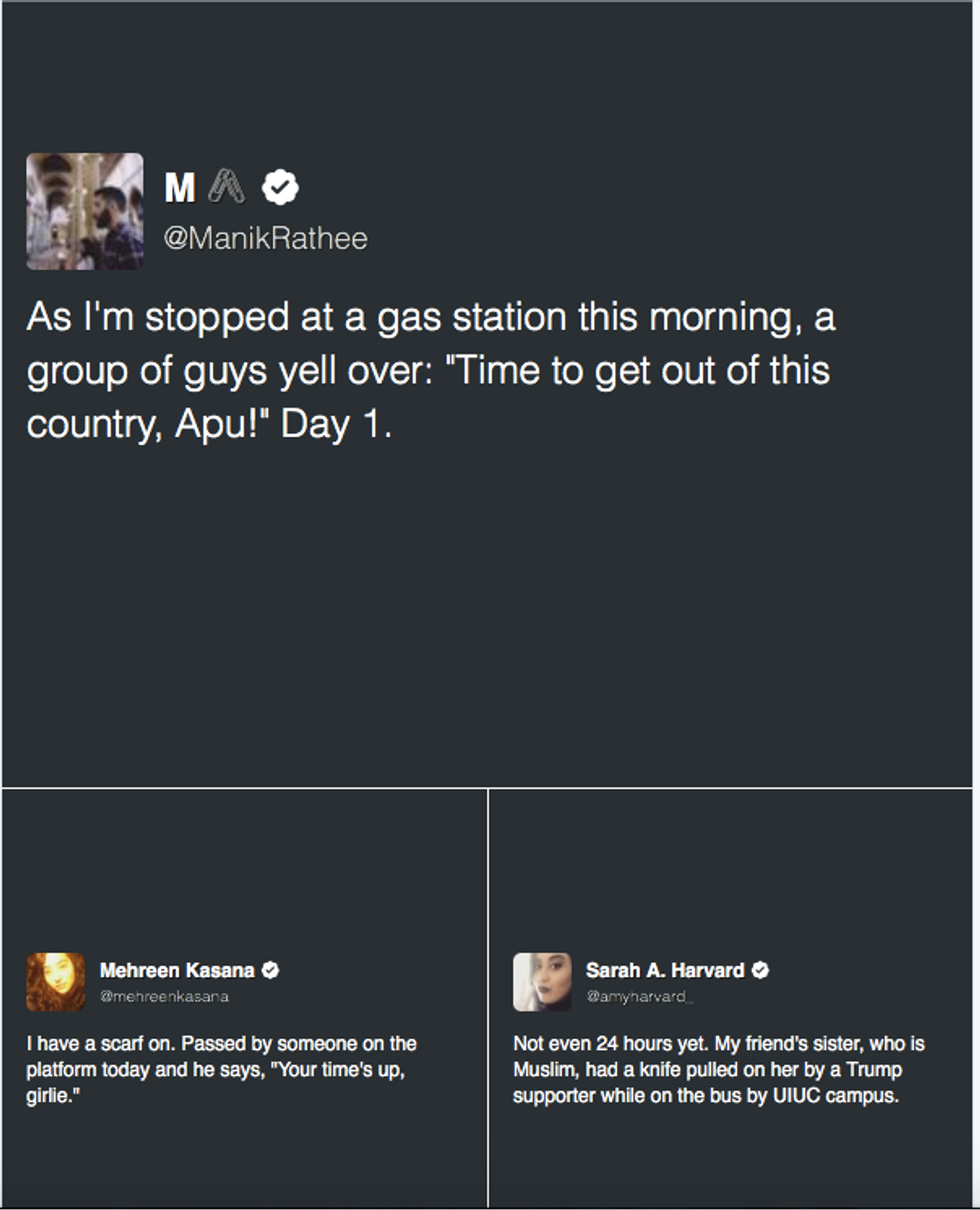Image resolution: width=980 pixels, height=1210 pixels.
Task: Open the @ManikRathee profile photo
Action: [85, 211]
